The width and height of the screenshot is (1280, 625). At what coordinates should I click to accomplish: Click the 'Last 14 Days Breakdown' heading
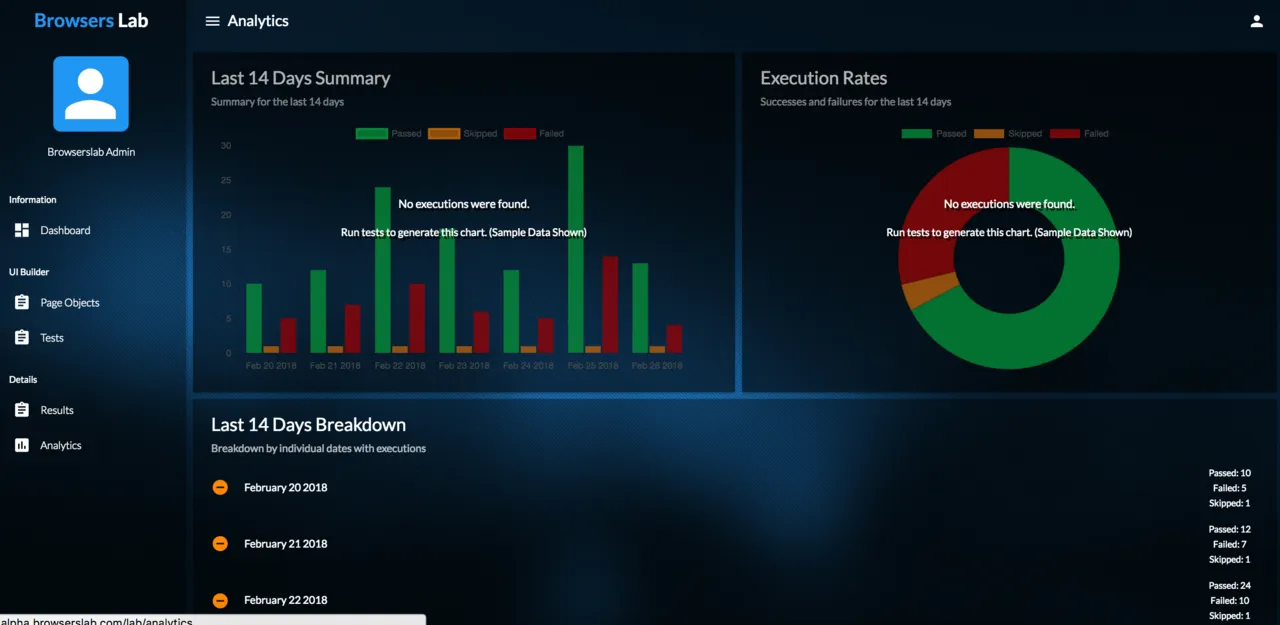tap(308, 425)
